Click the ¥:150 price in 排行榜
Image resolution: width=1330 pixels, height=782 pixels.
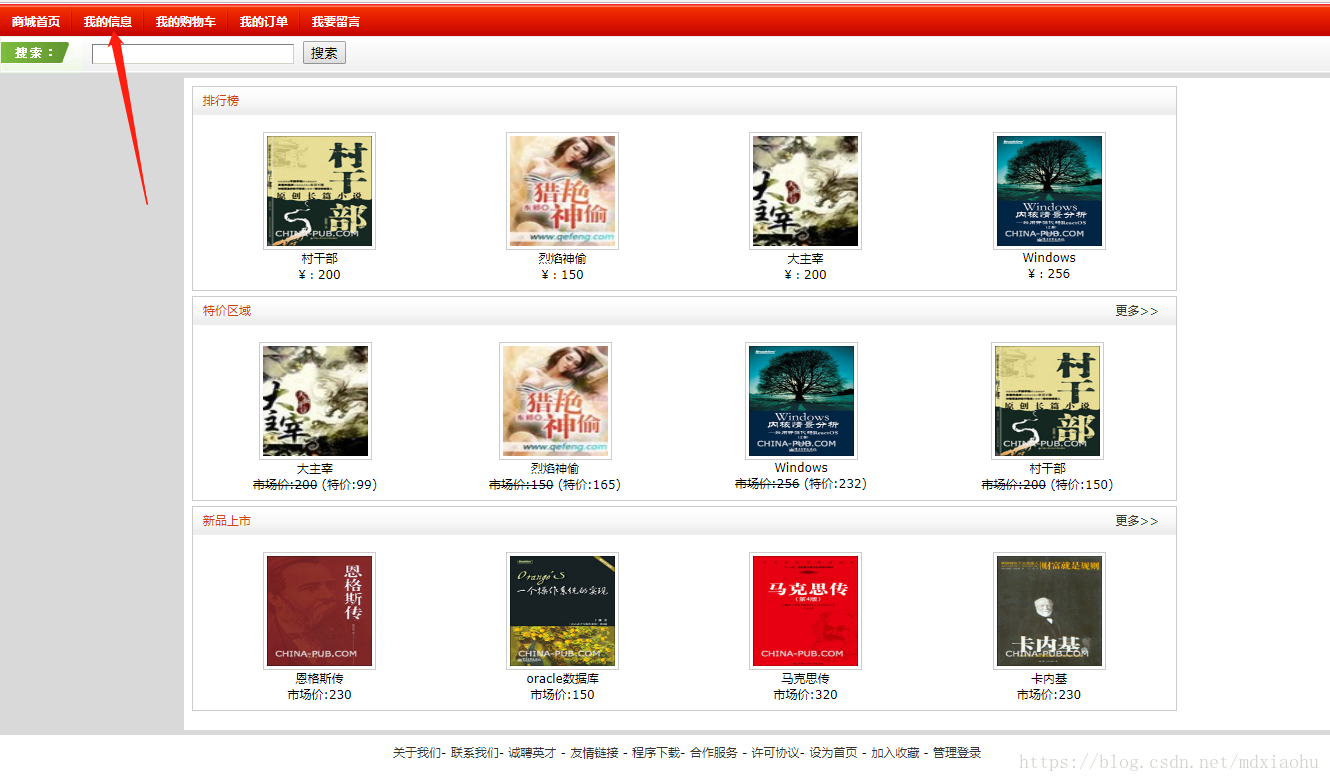tap(562, 275)
